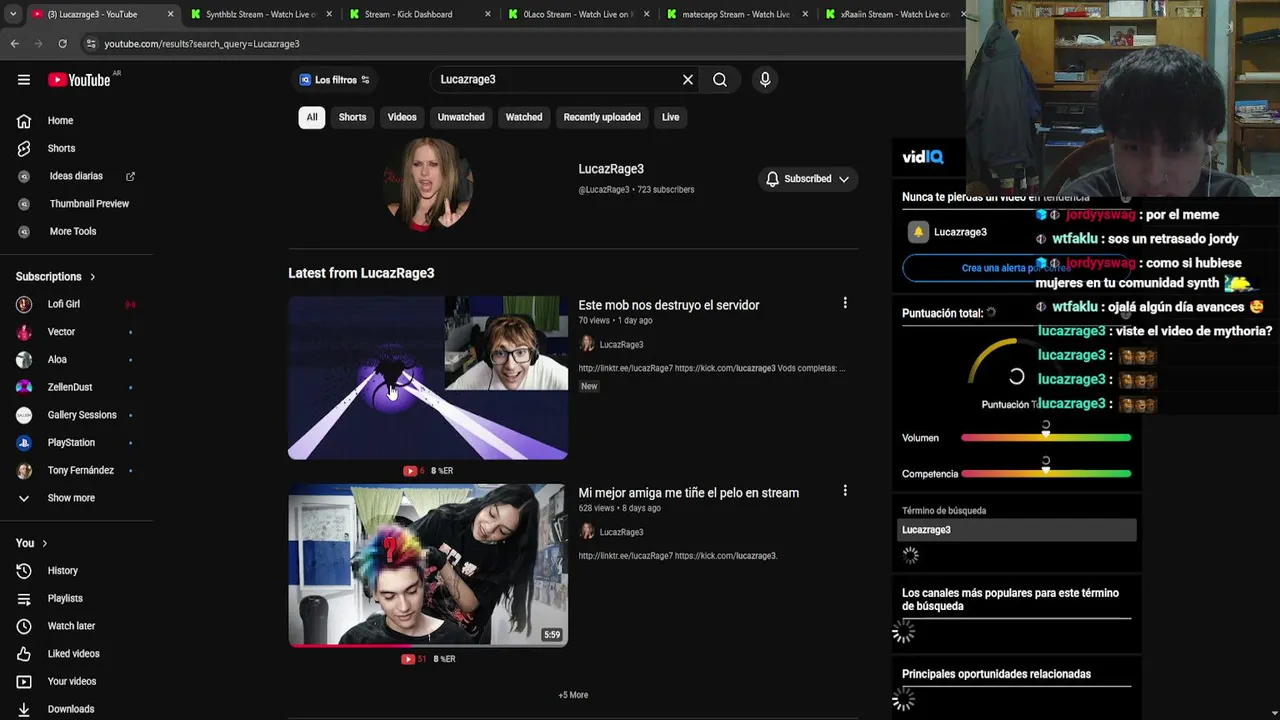Clear the search box with X icon
The height and width of the screenshot is (720, 1280).
pyautogui.click(x=687, y=80)
